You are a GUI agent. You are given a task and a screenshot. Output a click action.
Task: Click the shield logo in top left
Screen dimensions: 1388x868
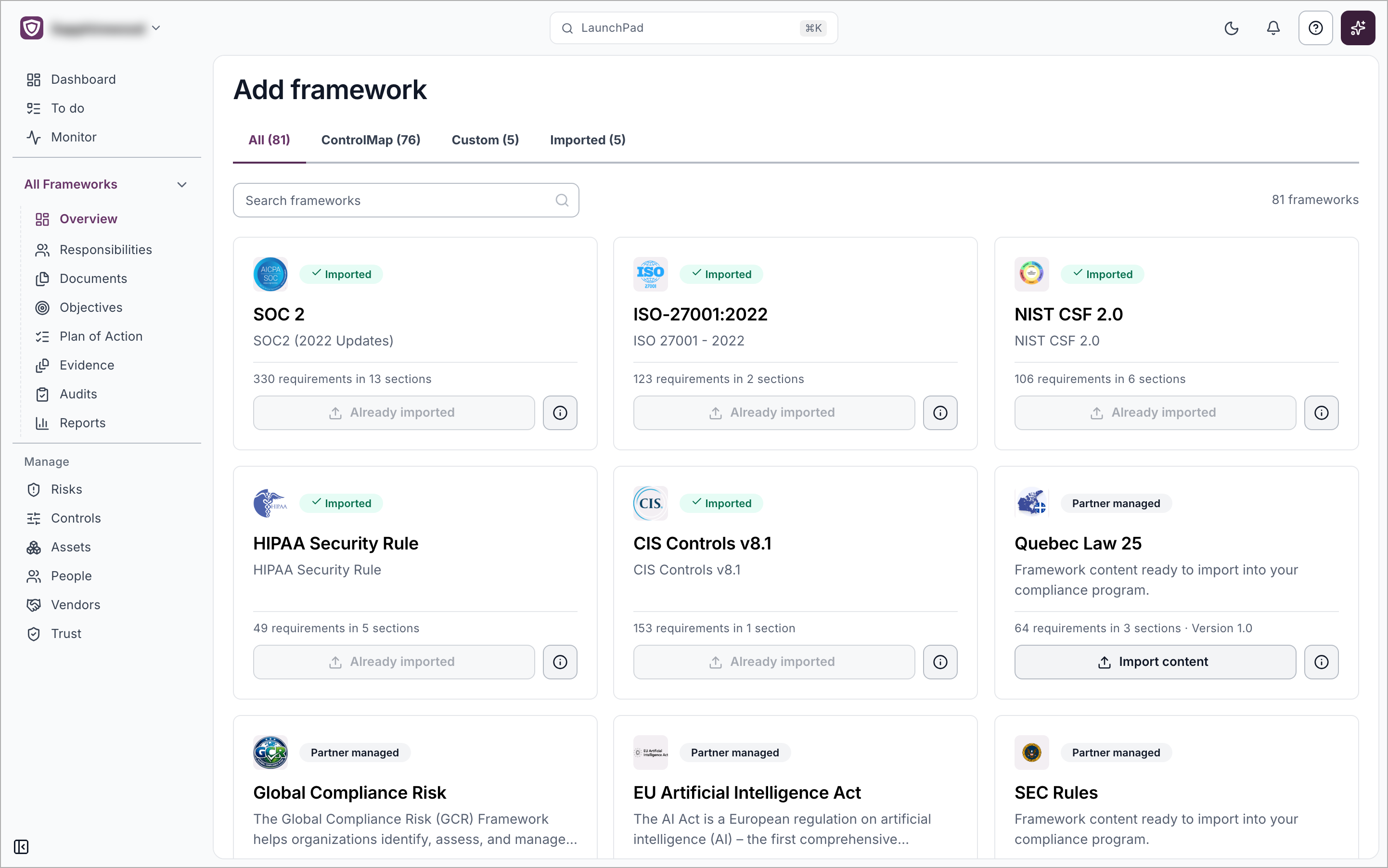point(32,27)
